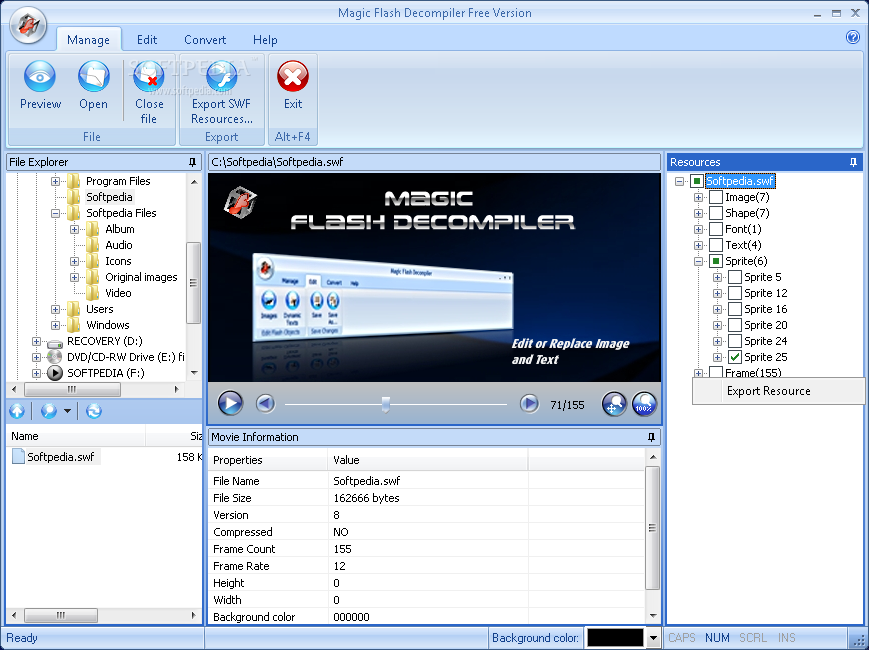Click the Value column header
Image resolution: width=869 pixels, height=650 pixels.
pyautogui.click(x=427, y=460)
